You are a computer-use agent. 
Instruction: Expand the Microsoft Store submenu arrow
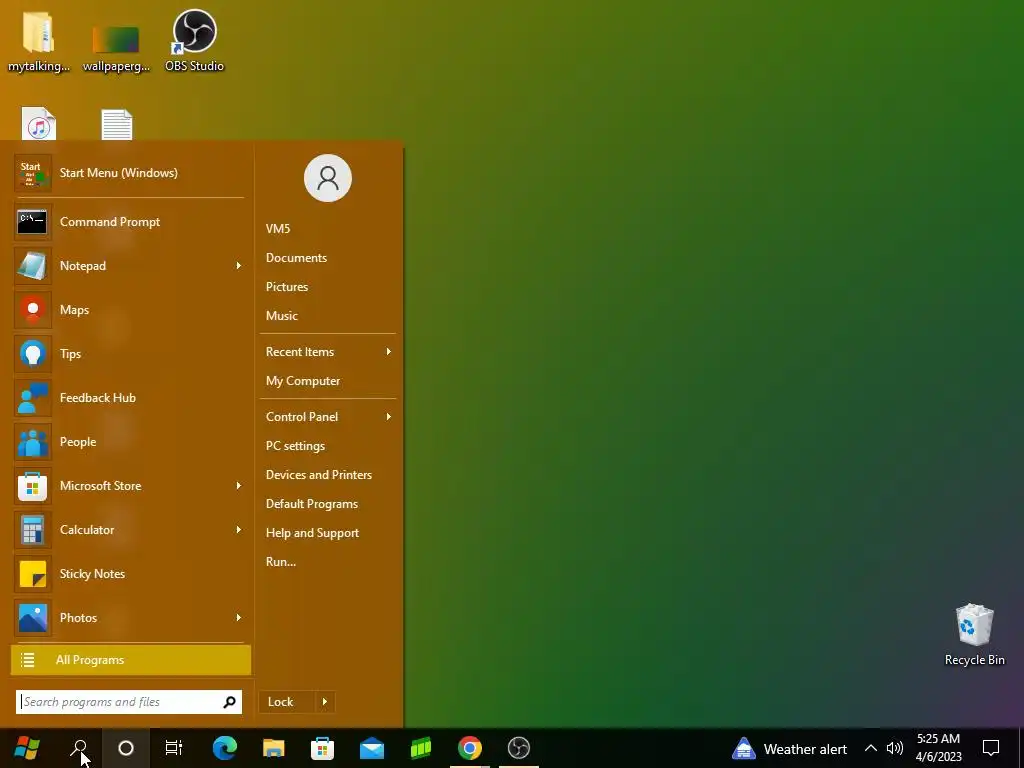pyautogui.click(x=238, y=486)
